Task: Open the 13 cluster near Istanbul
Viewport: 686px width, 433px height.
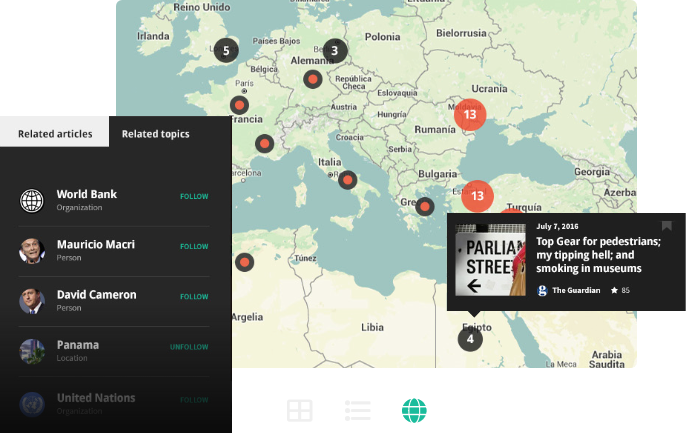Action: [x=477, y=196]
